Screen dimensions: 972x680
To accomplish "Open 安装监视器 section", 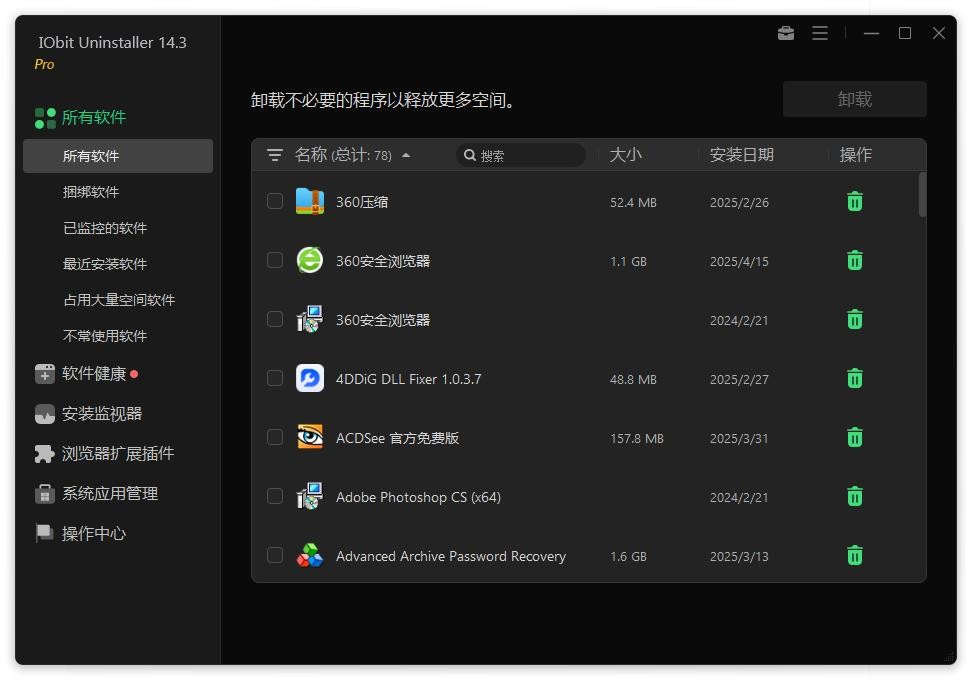I will (102, 414).
